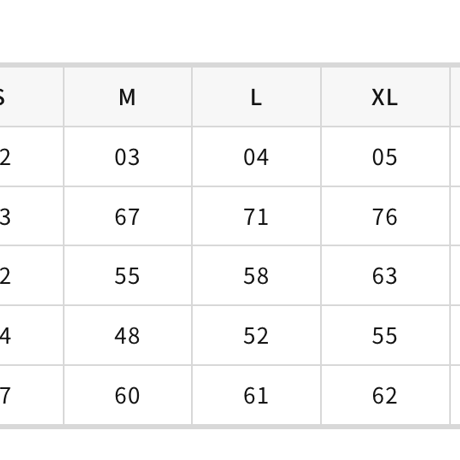Image resolution: width=460 pixels, height=460 pixels.
Task: Click the M column header
Action: (128, 97)
